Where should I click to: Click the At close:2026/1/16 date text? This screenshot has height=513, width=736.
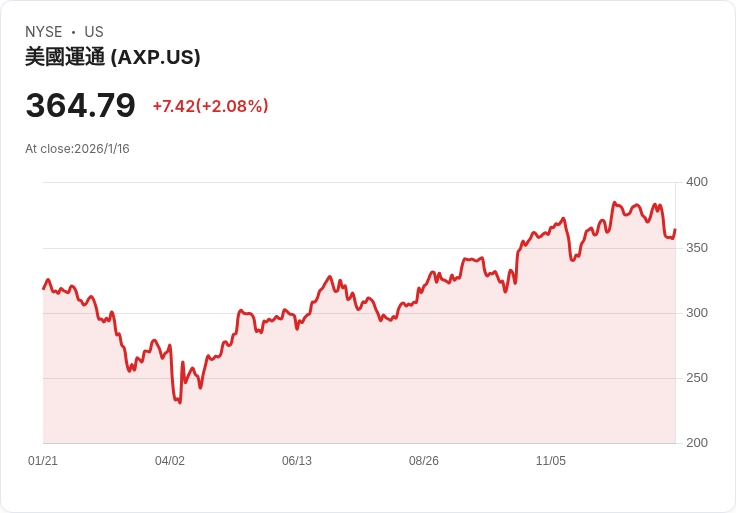(x=77, y=149)
